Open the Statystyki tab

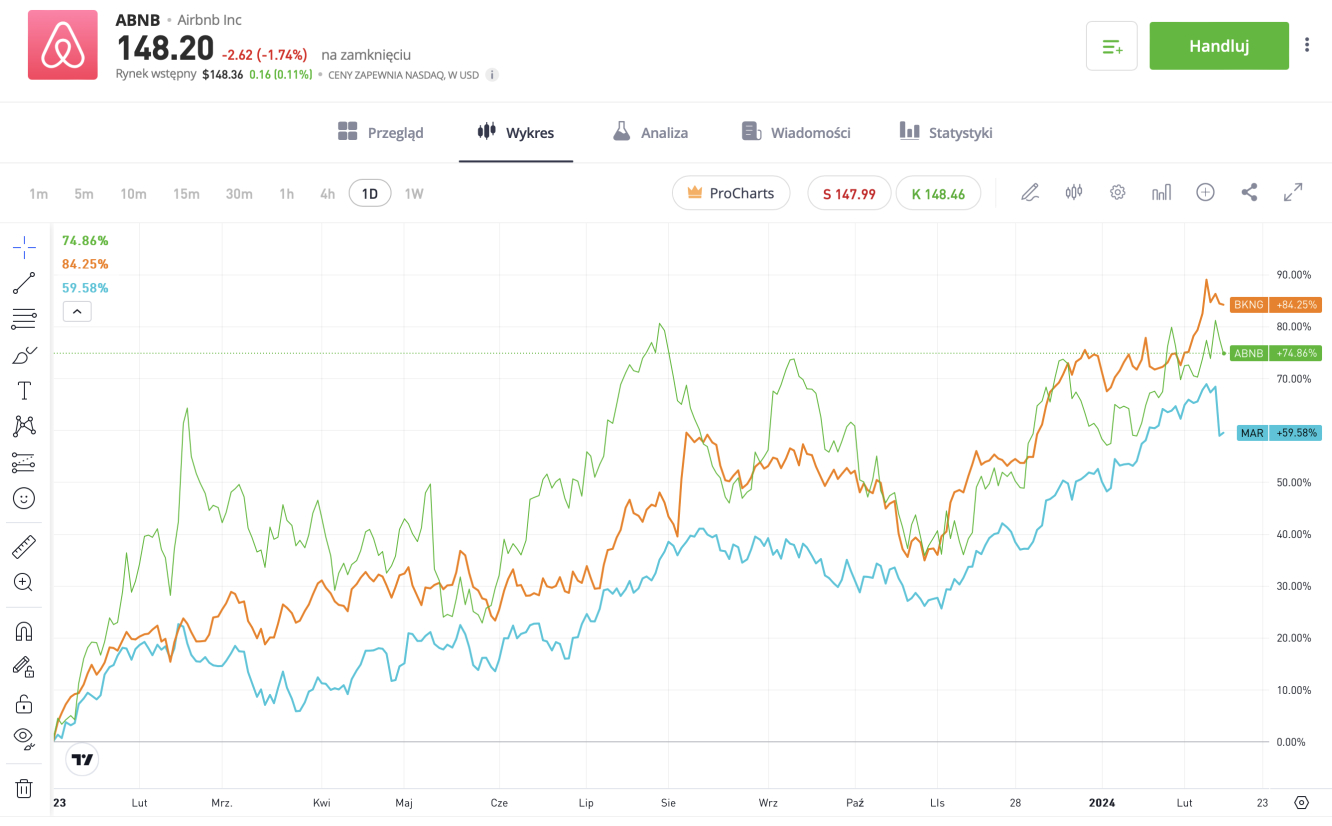[946, 132]
